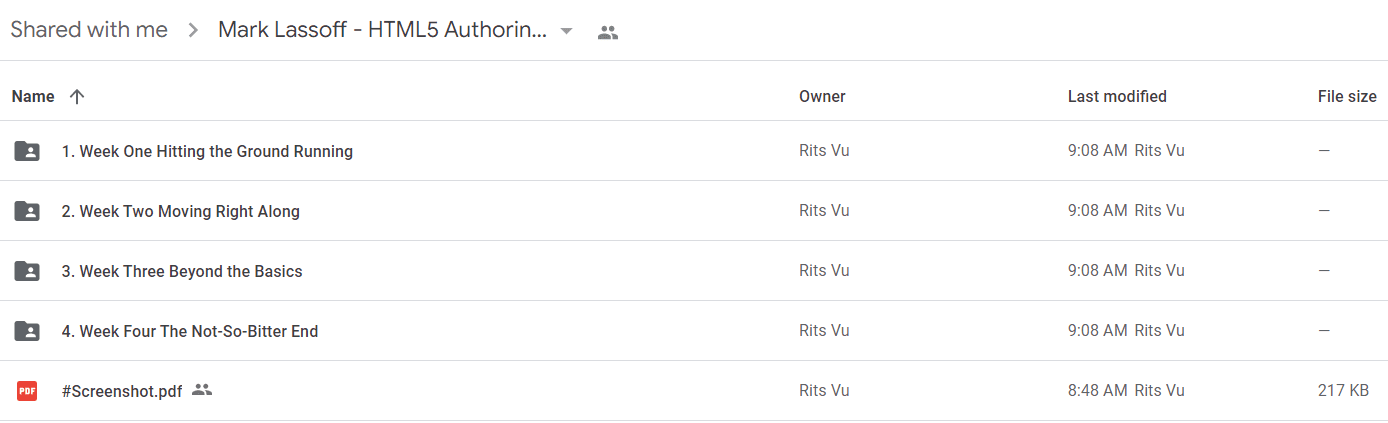1388x423 pixels.
Task: Click the Owner column header
Action: (x=822, y=97)
